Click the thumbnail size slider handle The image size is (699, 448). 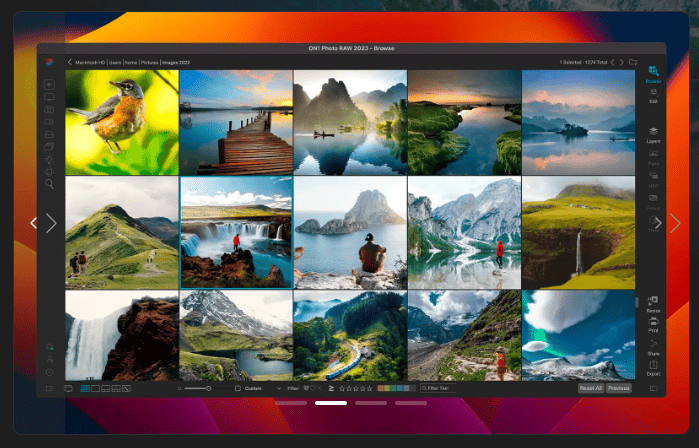click(x=208, y=388)
